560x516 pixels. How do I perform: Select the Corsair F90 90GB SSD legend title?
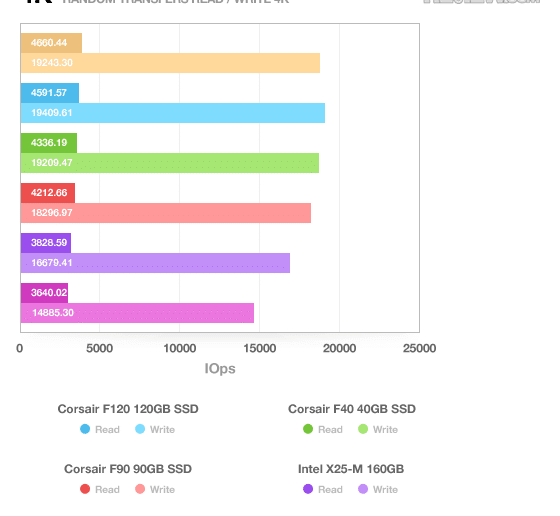tap(128, 469)
